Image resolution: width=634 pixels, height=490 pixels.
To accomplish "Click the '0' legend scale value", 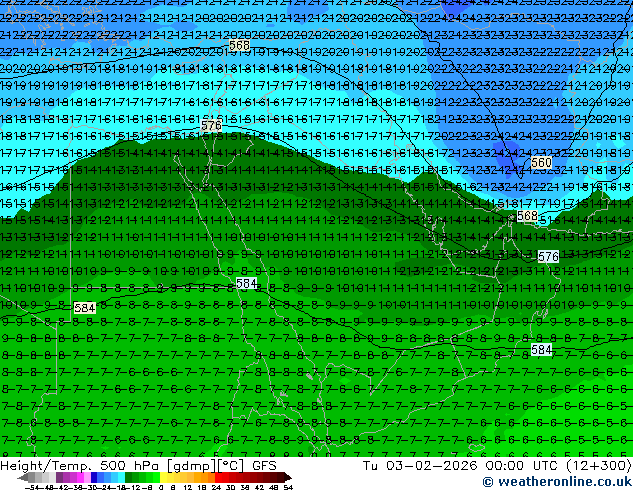I will (x=161, y=488).
